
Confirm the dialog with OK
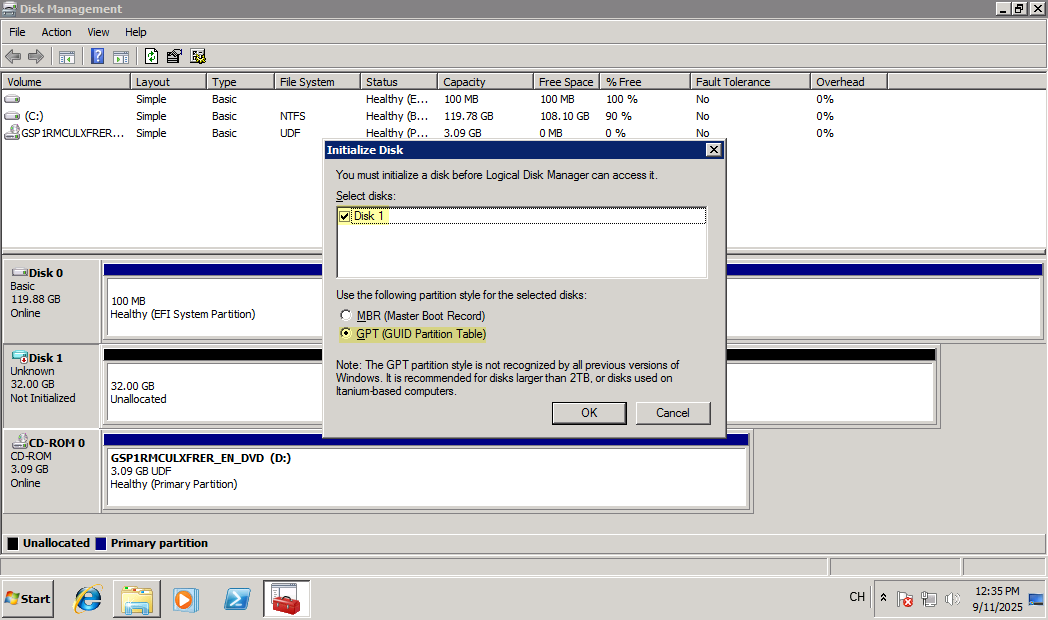click(589, 413)
